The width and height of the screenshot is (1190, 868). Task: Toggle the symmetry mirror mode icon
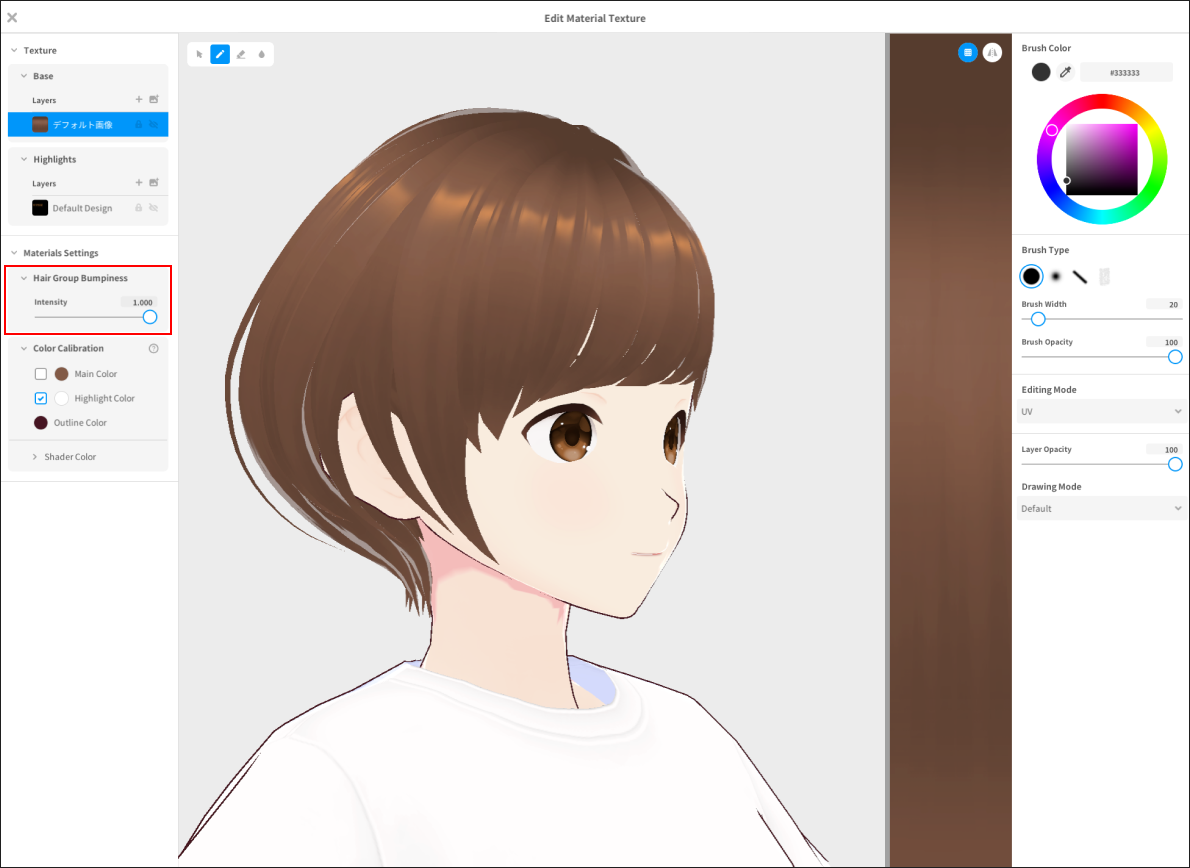[x=992, y=52]
